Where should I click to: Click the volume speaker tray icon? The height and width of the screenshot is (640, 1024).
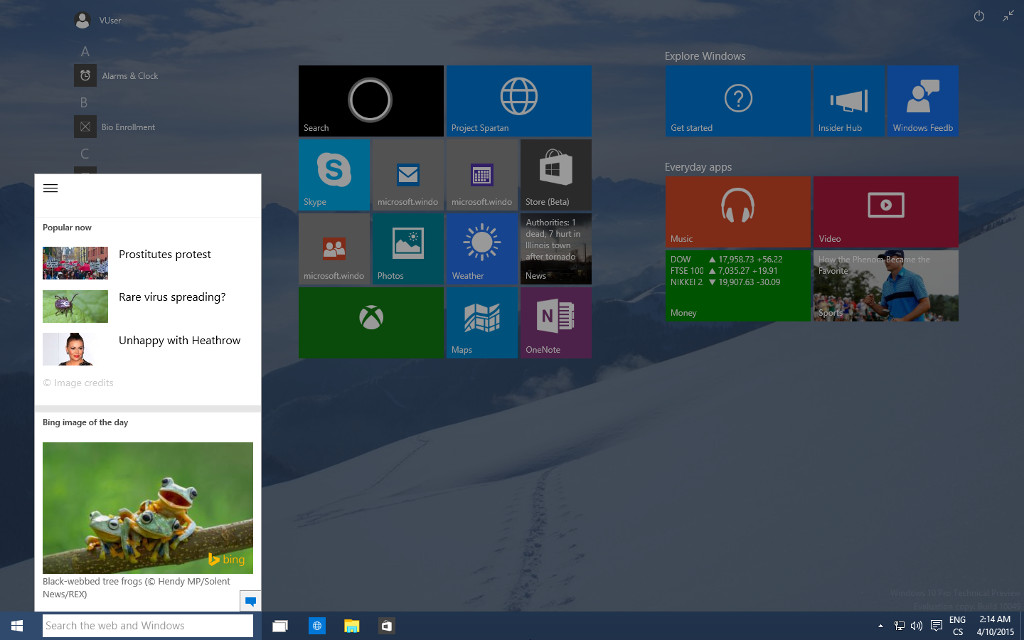pos(916,626)
